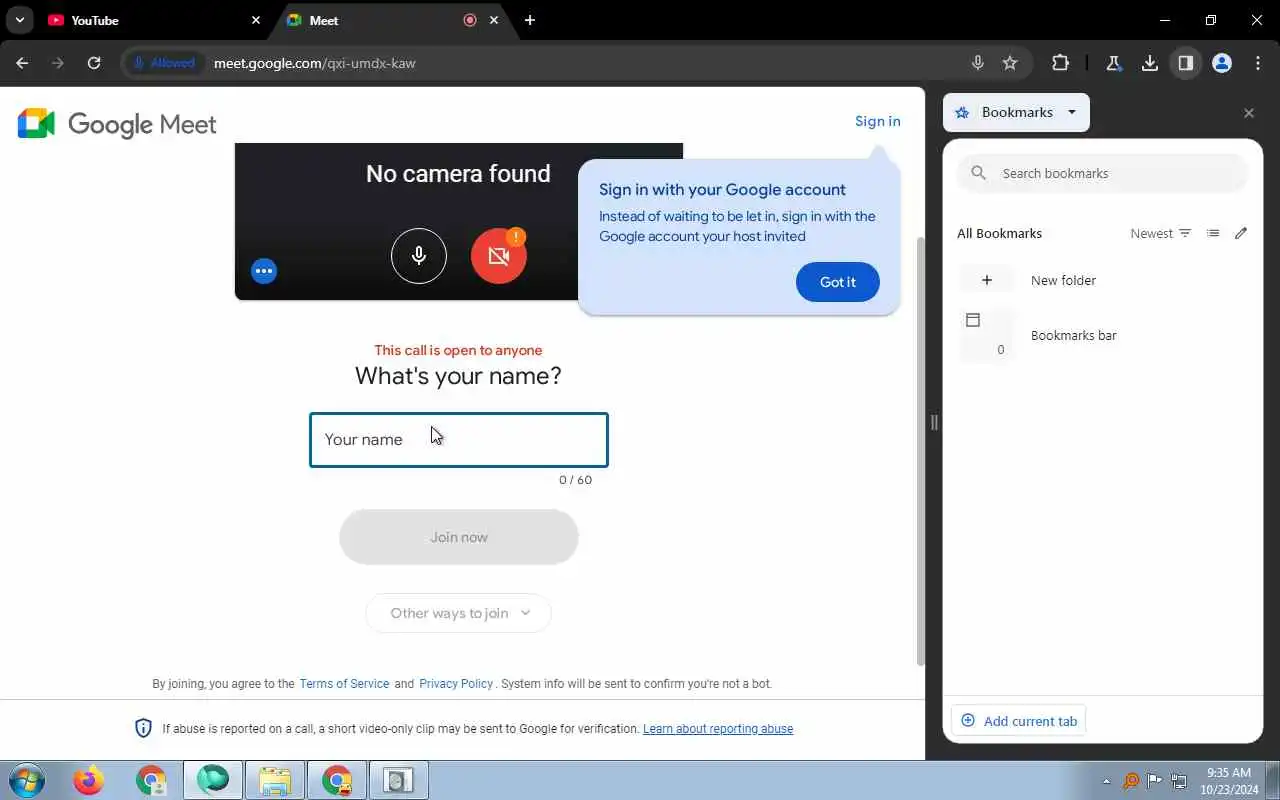Focus the Your name field

click(459, 440)
